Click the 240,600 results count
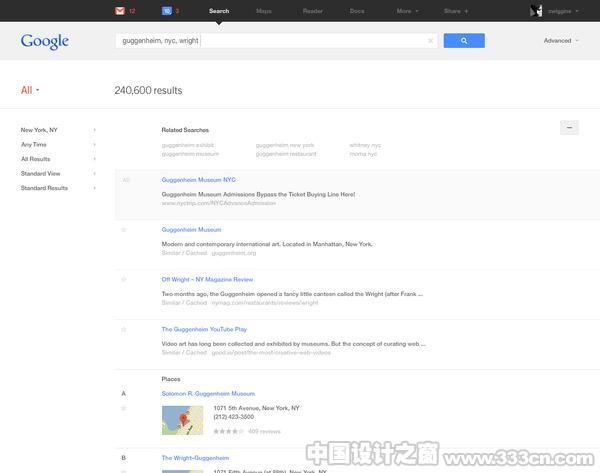The height and width of the screenshot is (473, 600). 148,90
